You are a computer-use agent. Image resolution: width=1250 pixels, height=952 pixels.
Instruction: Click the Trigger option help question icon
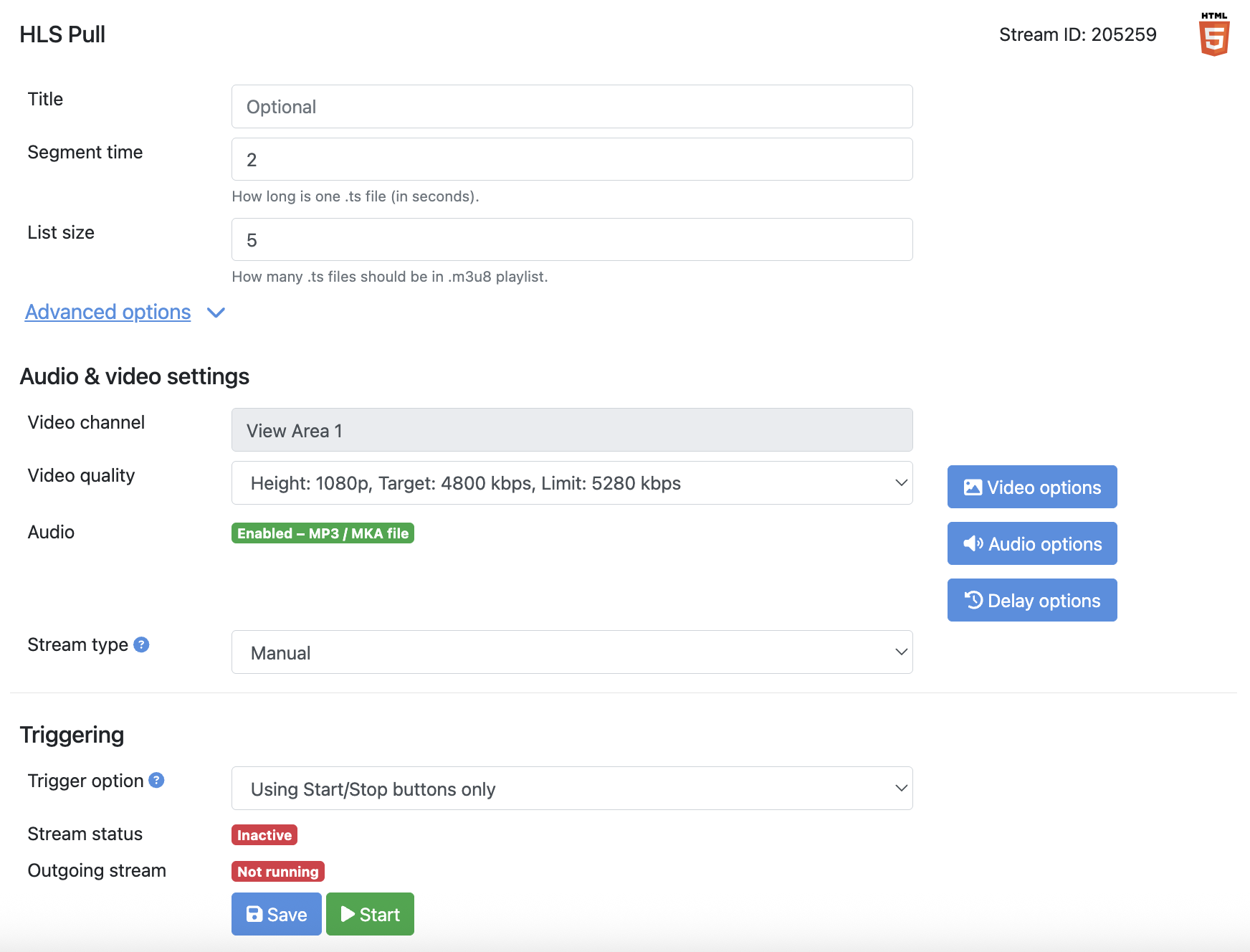[x=156, y=780]
